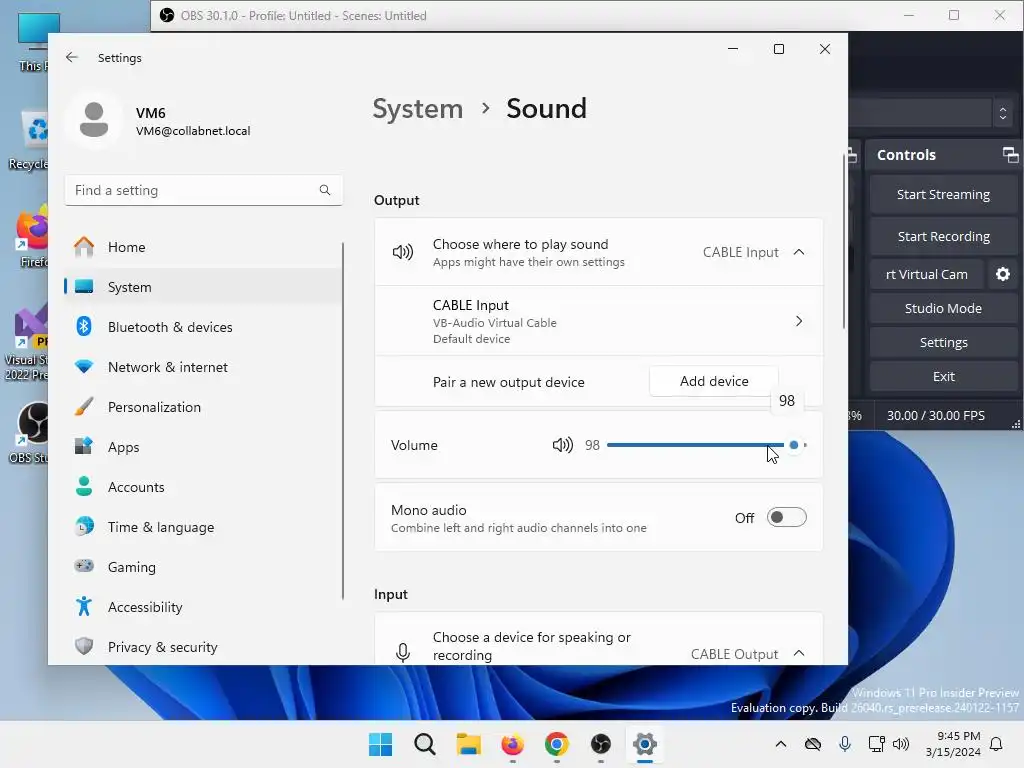Screen dimensions: 1024x768
Task: Show hidden icons in system tray
Action: pyautogui.click(x=780, y=744)
